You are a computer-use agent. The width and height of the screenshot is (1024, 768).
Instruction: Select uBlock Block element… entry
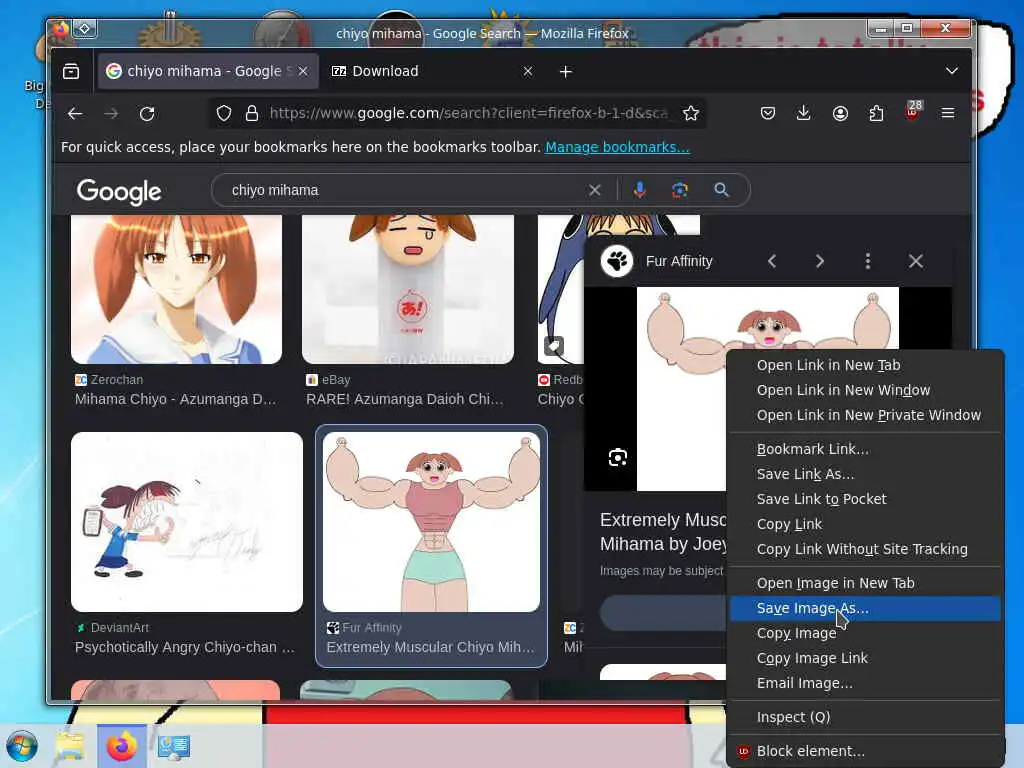pyautogui.click(x=865, y=751)
